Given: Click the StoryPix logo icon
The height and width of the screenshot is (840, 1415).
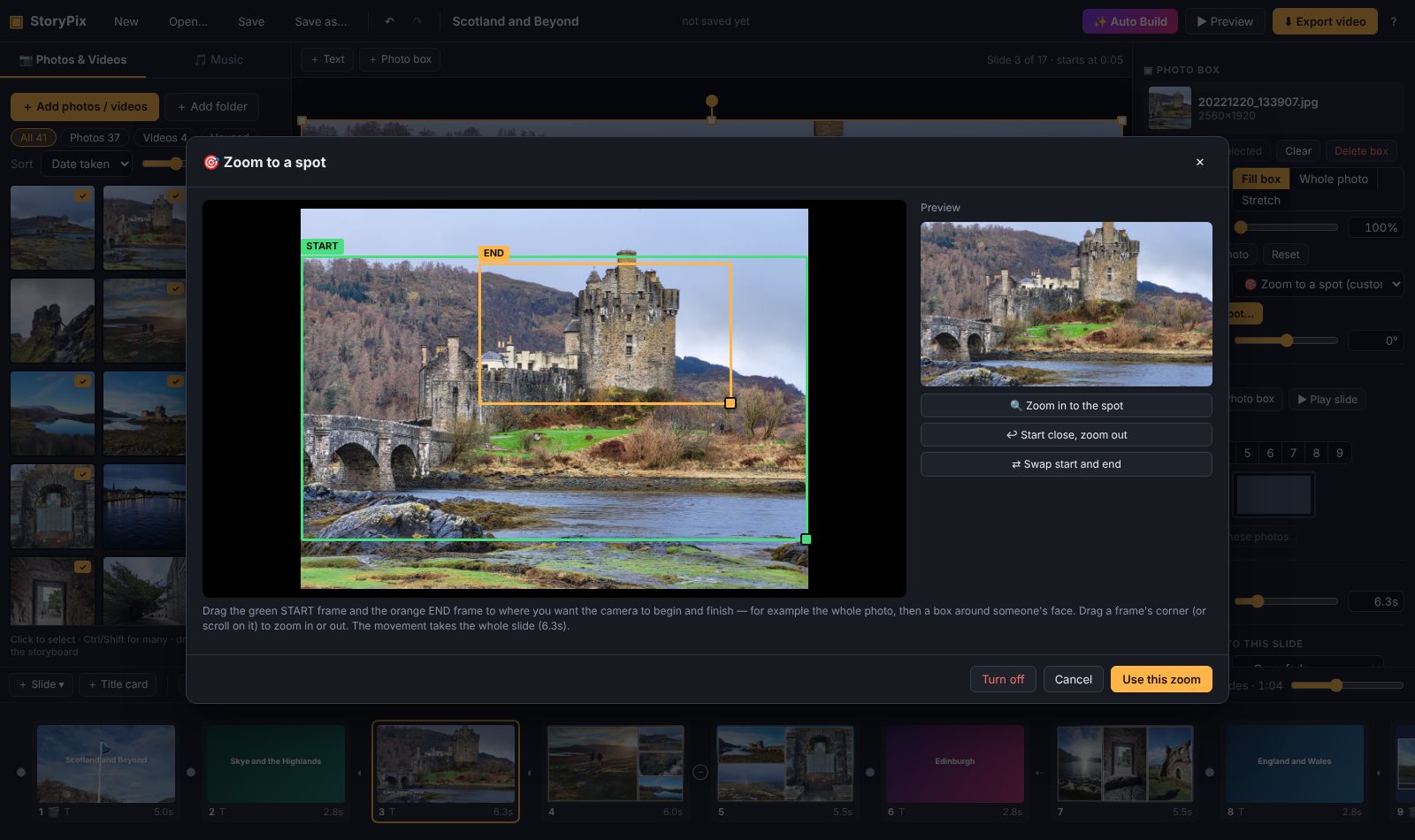Looking at the screenshot, I should pos(16,21).
